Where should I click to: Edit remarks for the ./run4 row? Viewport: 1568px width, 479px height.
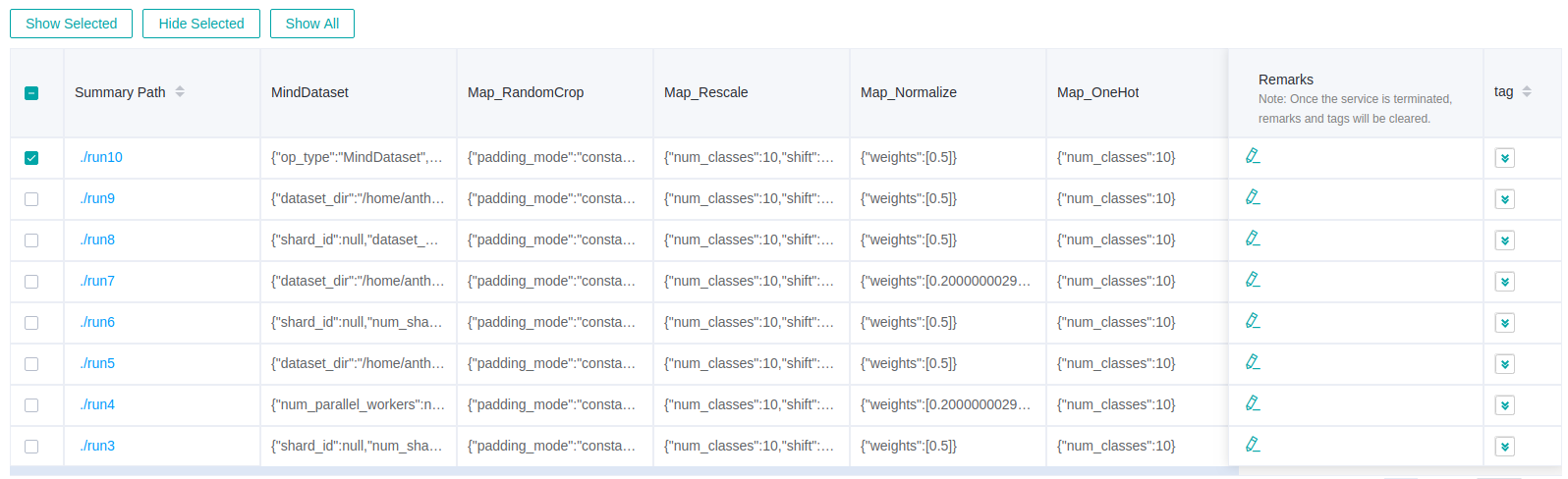pos(1253,403)
